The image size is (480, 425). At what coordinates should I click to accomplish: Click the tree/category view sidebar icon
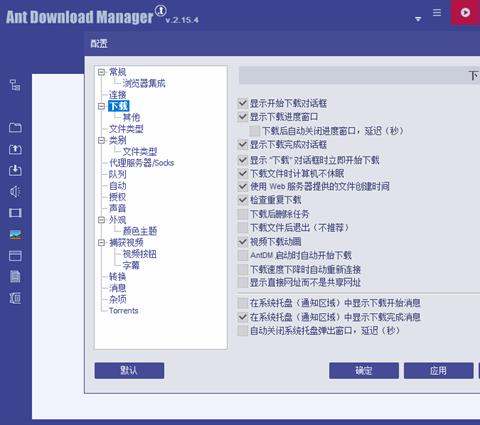tap(15, 85)
